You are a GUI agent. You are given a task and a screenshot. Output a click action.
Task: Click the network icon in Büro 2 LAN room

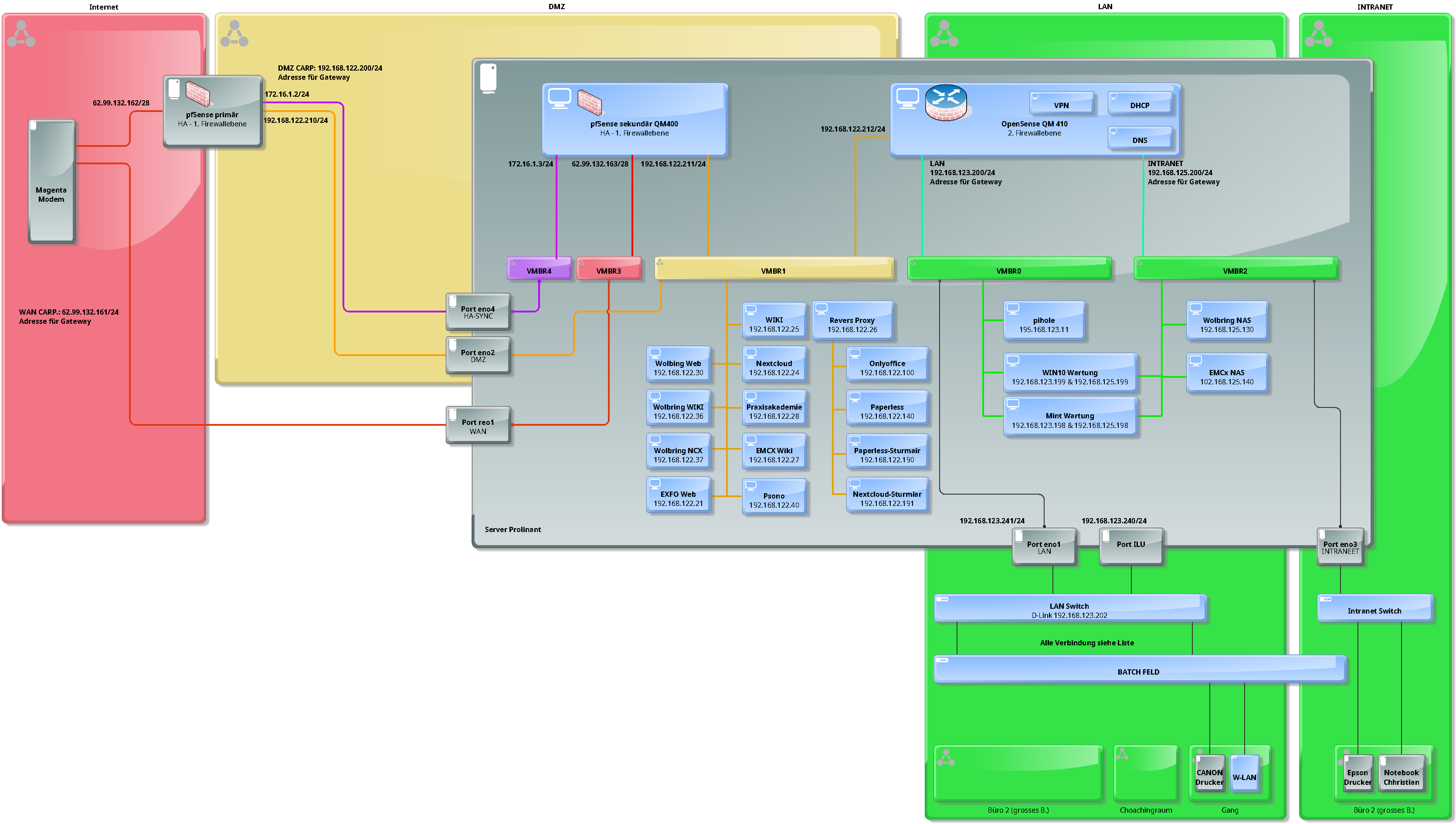tap(946, 757)
